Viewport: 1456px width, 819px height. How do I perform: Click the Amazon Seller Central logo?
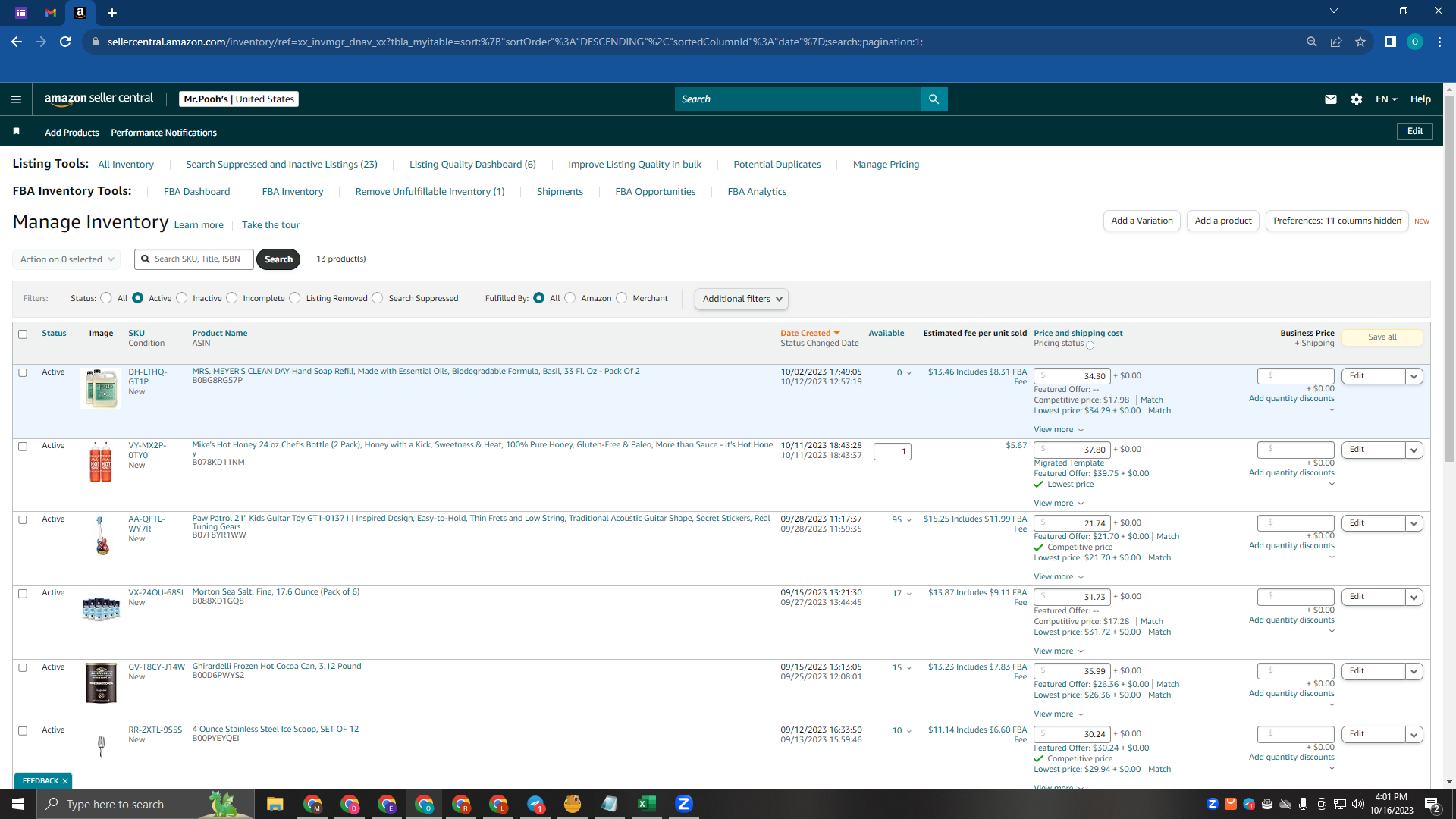click(99, 99)
